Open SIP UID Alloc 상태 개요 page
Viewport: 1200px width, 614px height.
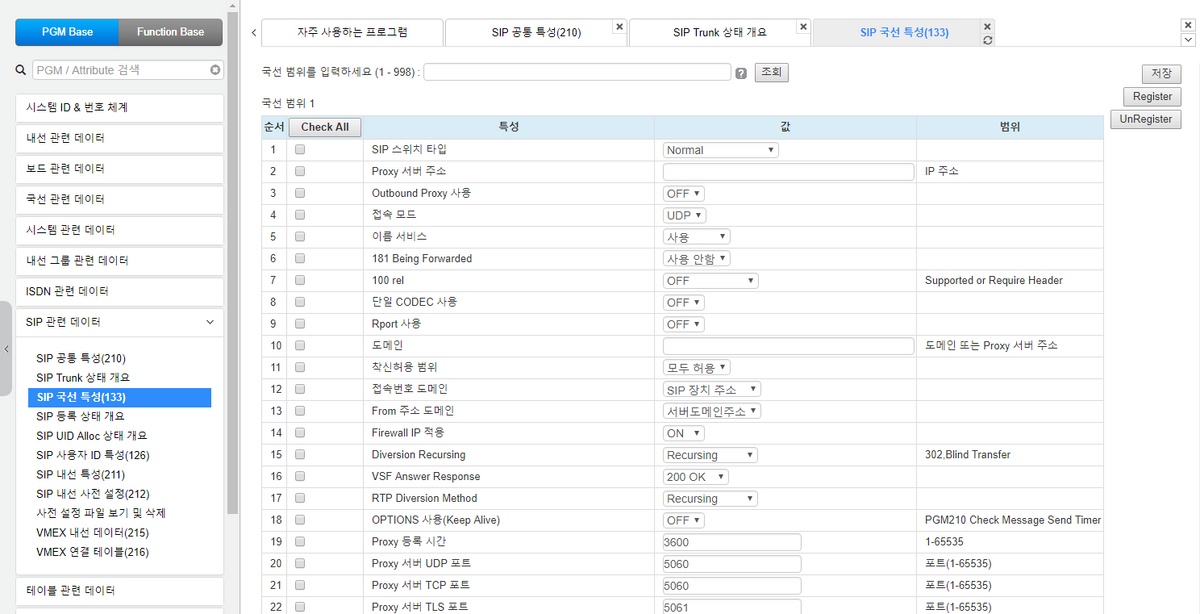[x=91, y=436]
